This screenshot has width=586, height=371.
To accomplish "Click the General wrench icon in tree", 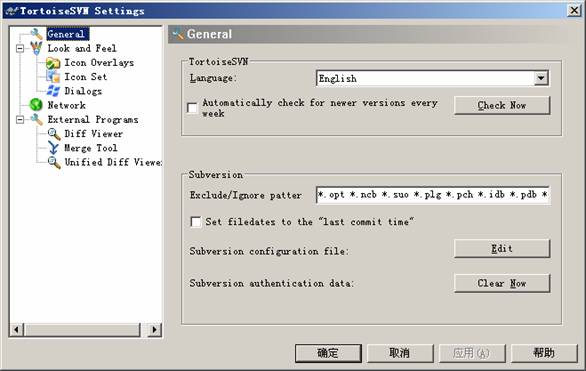I will click(x=36, y=34).
